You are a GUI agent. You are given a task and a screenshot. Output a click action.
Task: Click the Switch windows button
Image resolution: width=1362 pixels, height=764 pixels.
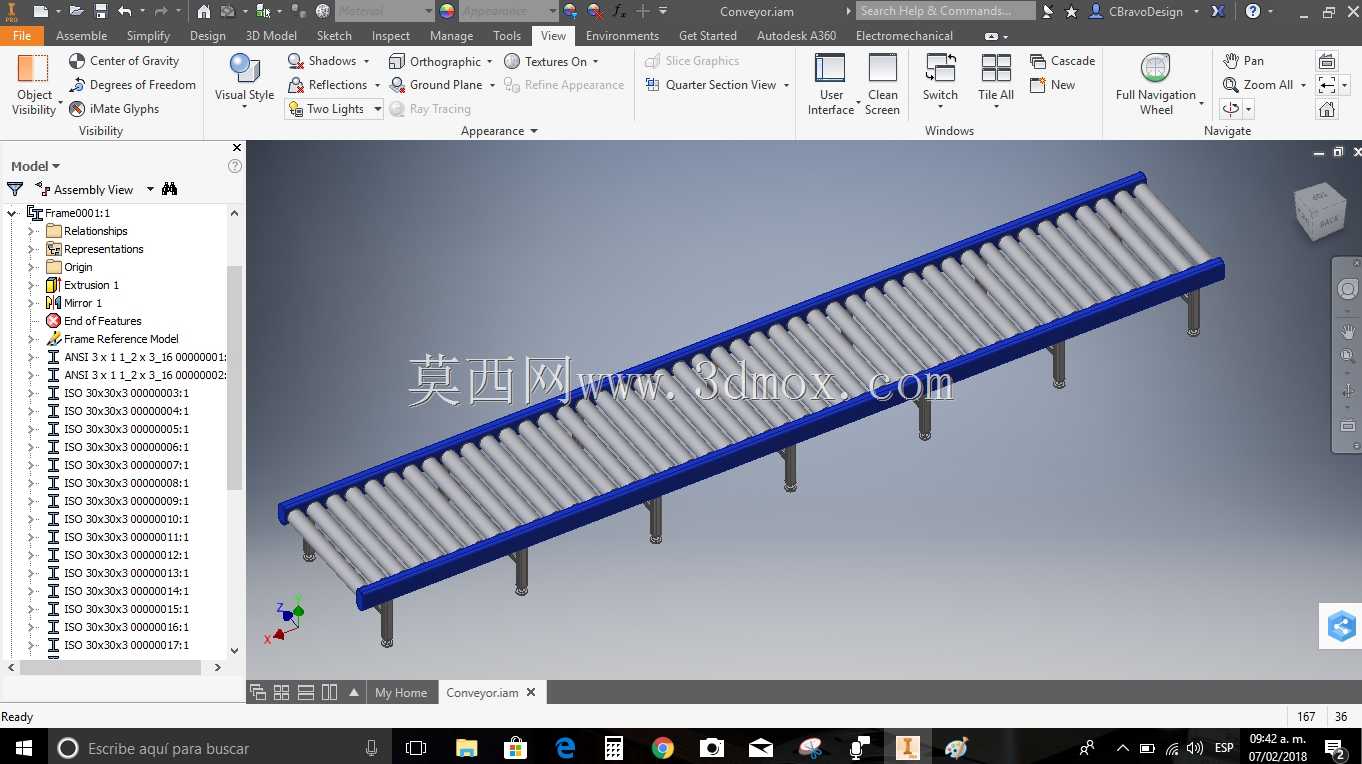click(x=940, y=80)
